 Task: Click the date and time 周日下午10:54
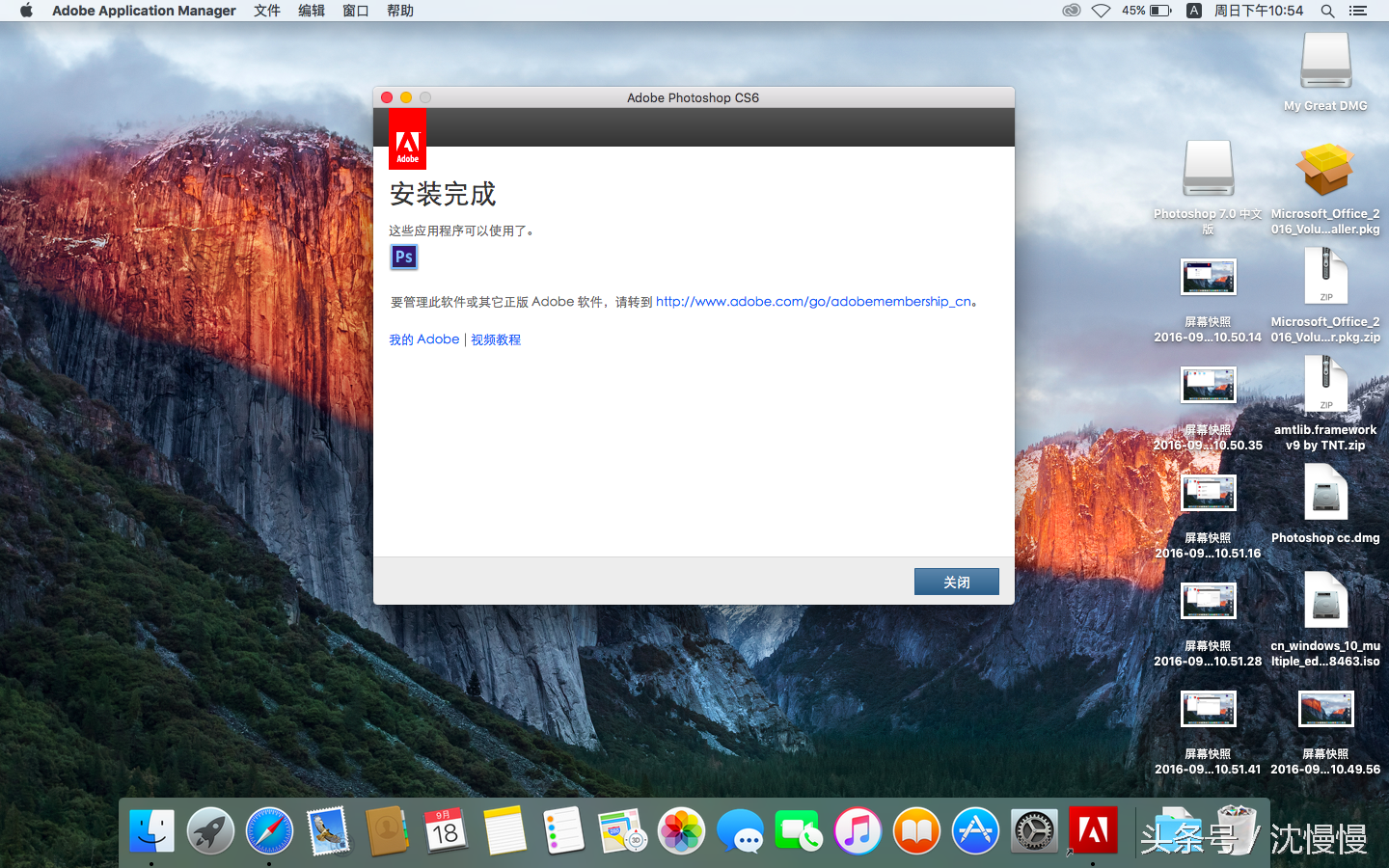coord(1259,11)
